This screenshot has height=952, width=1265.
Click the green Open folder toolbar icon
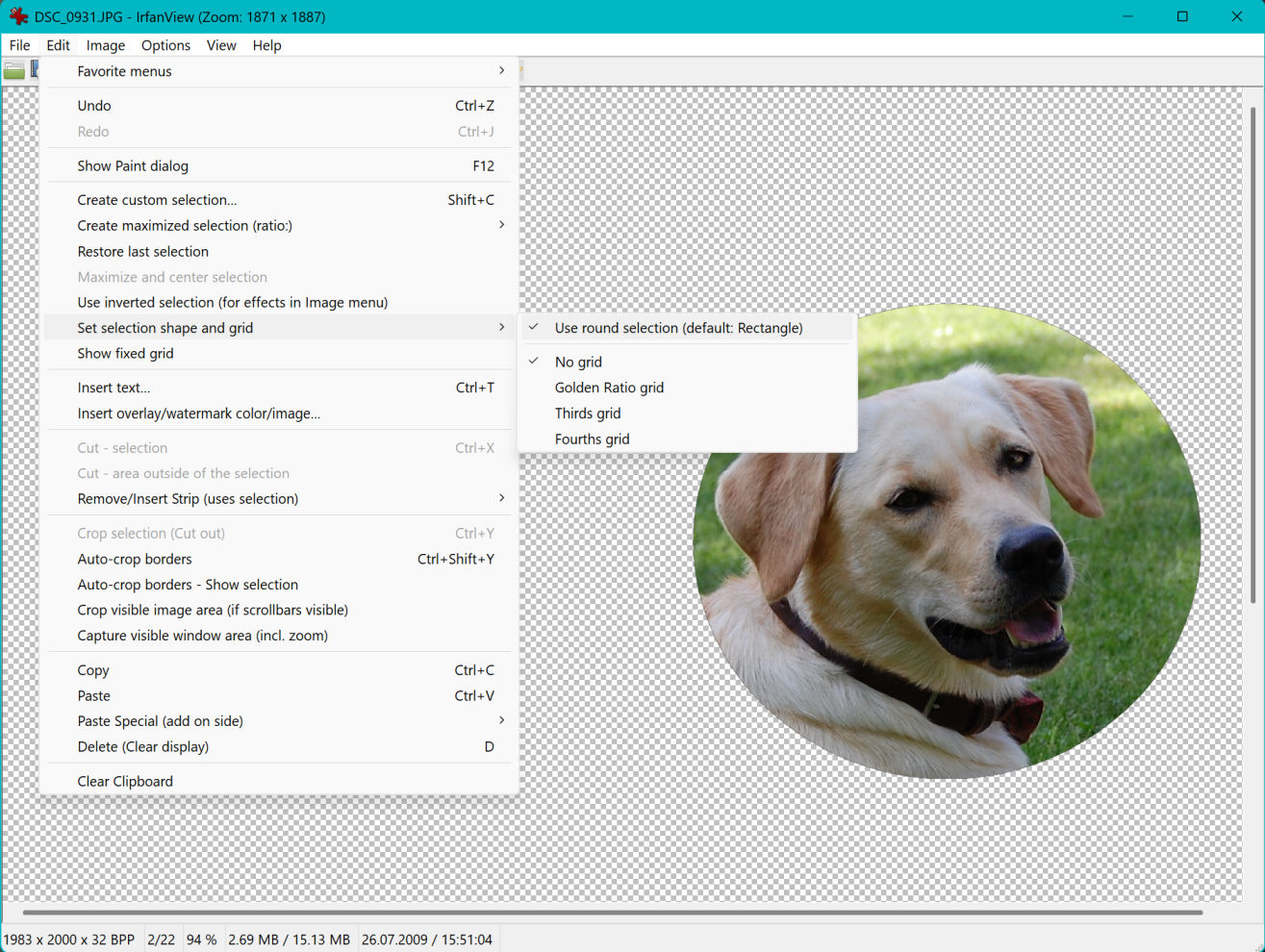point(13,70)
